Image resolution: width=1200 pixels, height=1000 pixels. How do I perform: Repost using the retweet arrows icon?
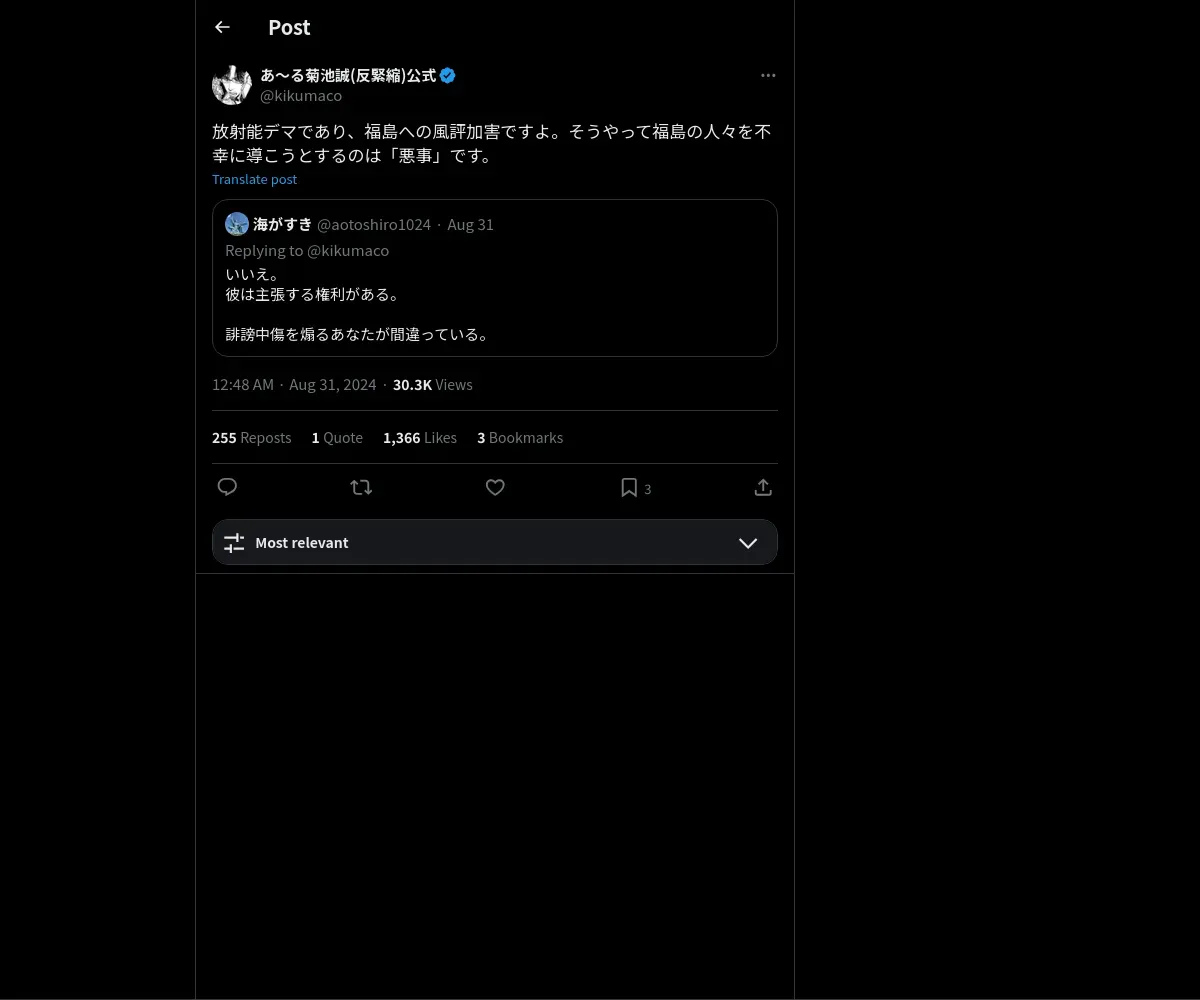coord(361,487)
